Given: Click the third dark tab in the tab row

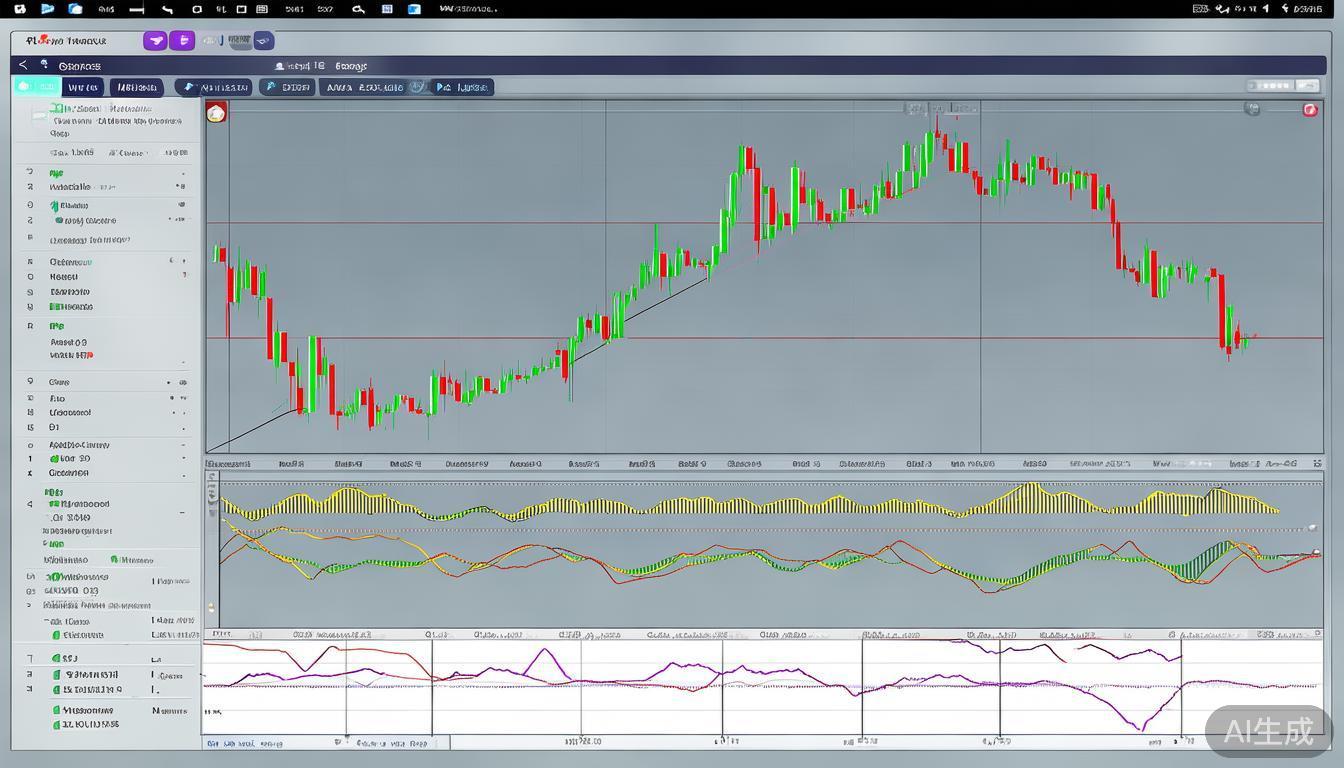Looking at the screenshot, I should [x=136, y=87].
